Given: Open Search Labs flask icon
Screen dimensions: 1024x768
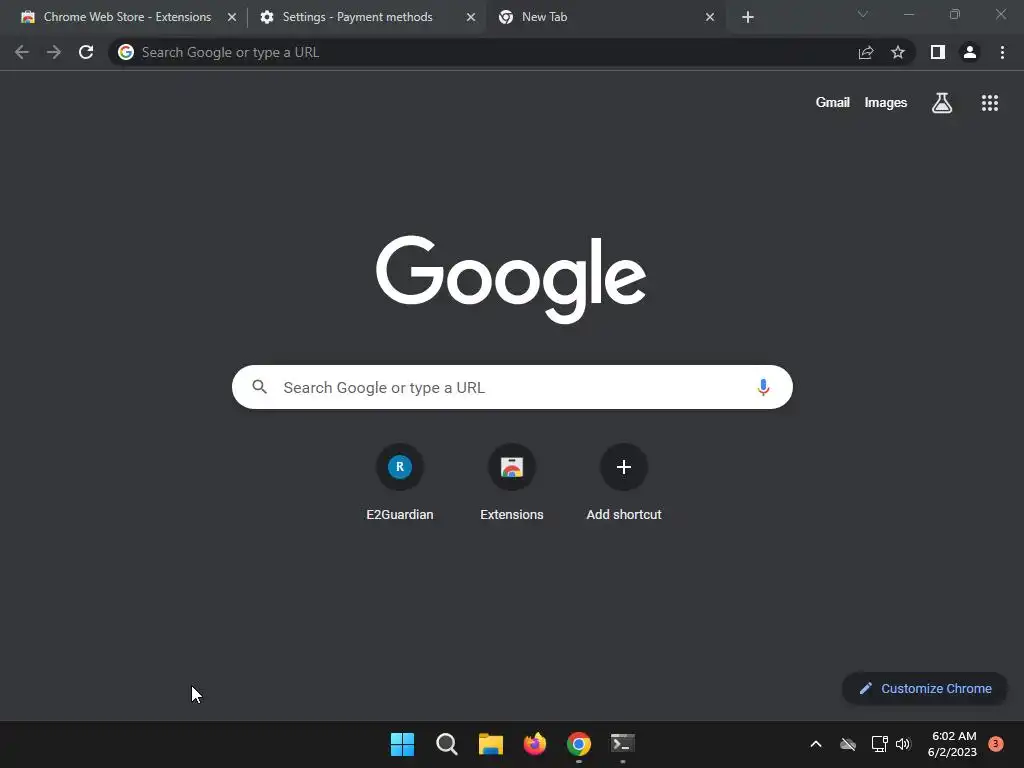Looking at the screenshot, I should (x=942, y=103).
